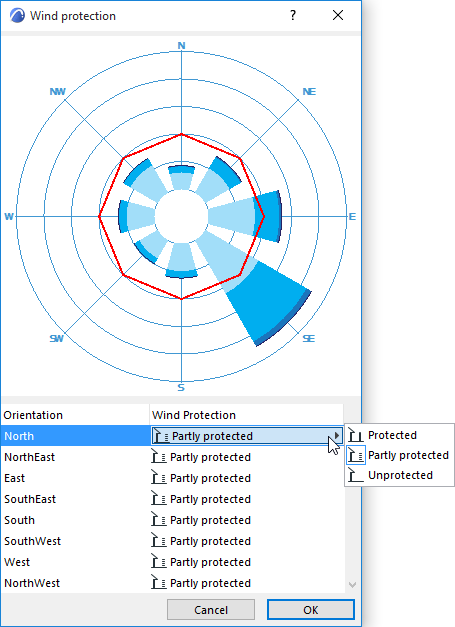
Task: Click the North row protection icon
Action: 161,436
